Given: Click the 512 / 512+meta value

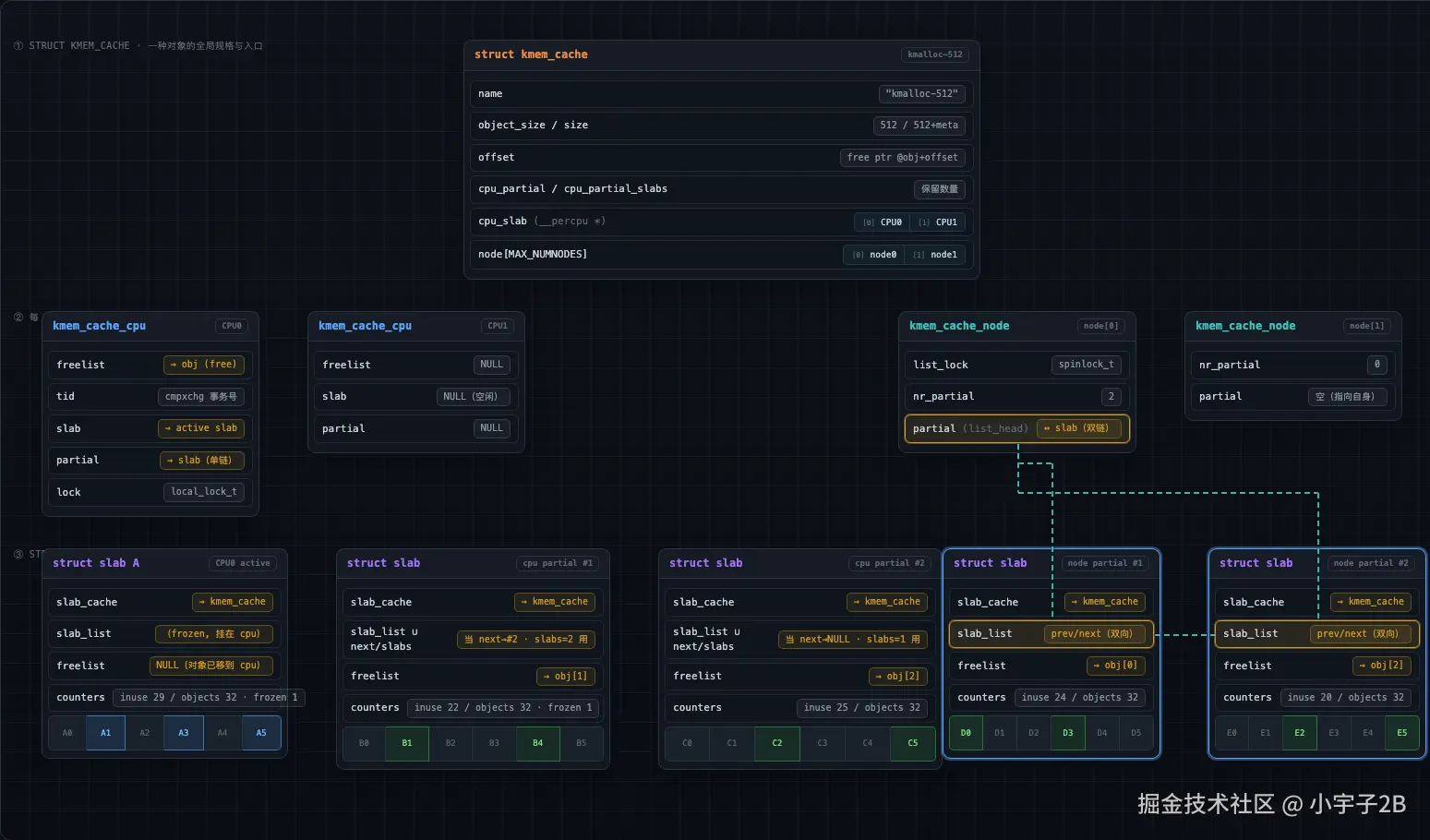Looking at the screenshot, I should (x=919, y=126).
